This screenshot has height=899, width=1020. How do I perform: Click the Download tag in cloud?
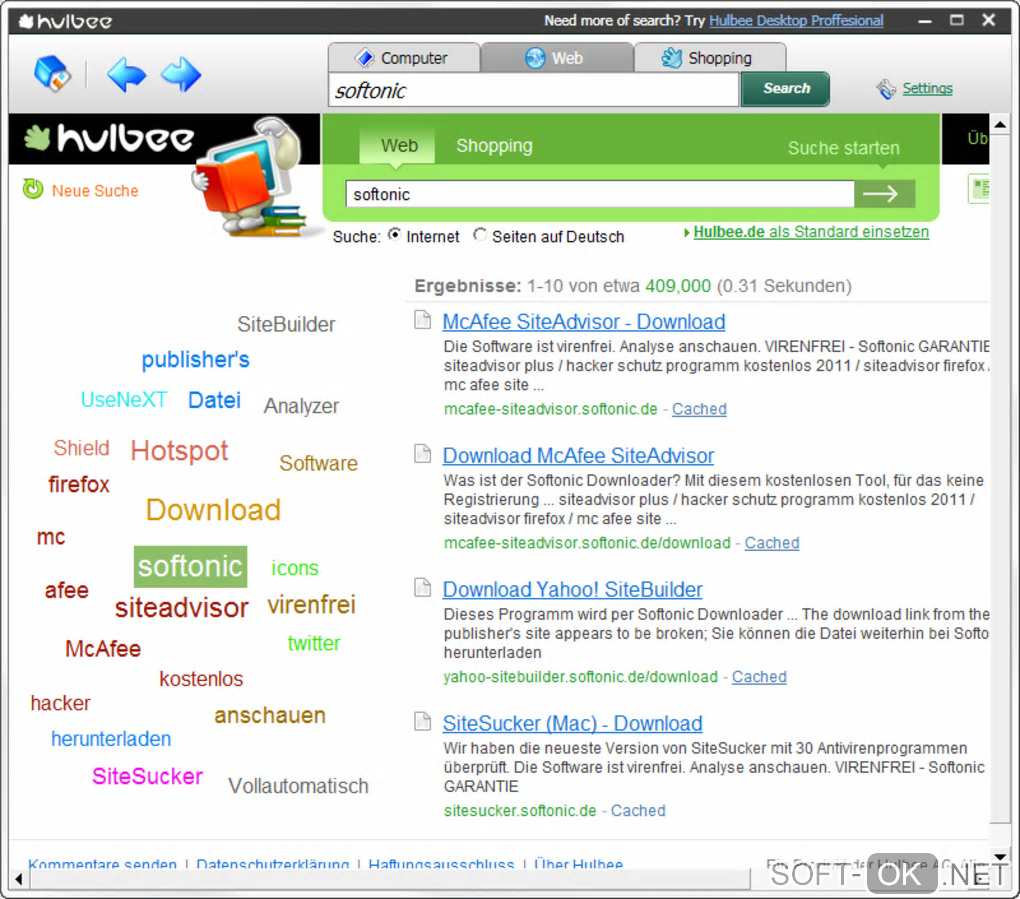pyautogui.click(x=213, y=510)
